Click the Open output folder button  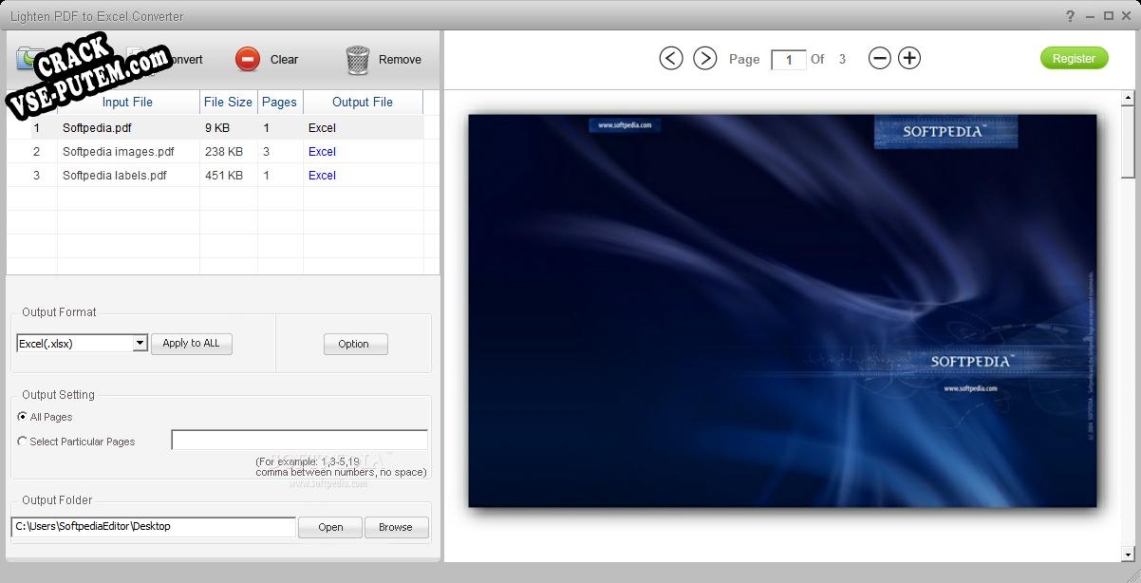[330, 527]
